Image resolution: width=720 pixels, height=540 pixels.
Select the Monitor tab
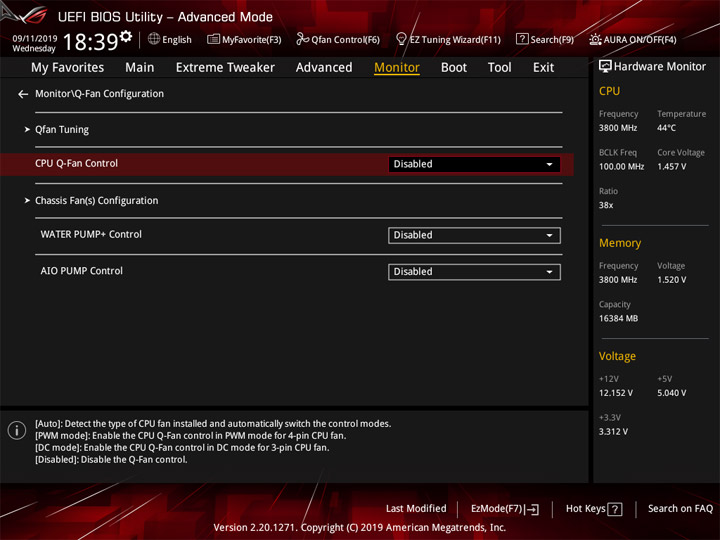397,68
